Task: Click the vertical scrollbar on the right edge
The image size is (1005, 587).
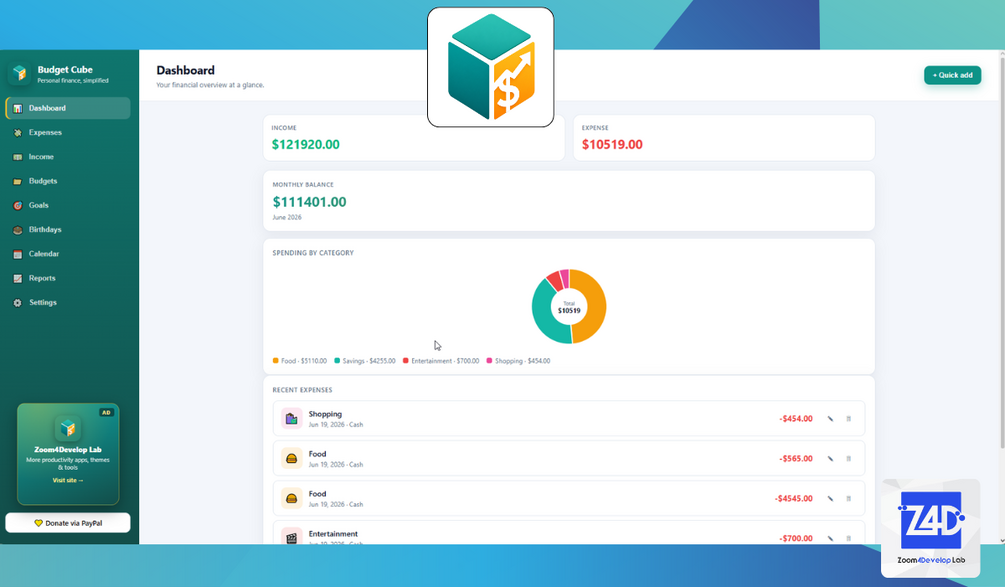Action: pos(1002,253)
